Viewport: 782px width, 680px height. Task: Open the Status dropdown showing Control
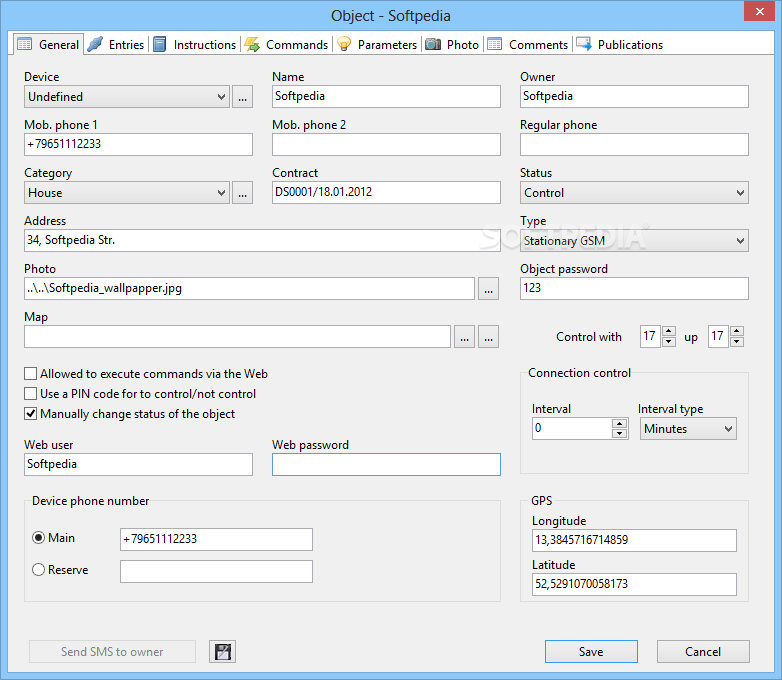tap(634, 193)
